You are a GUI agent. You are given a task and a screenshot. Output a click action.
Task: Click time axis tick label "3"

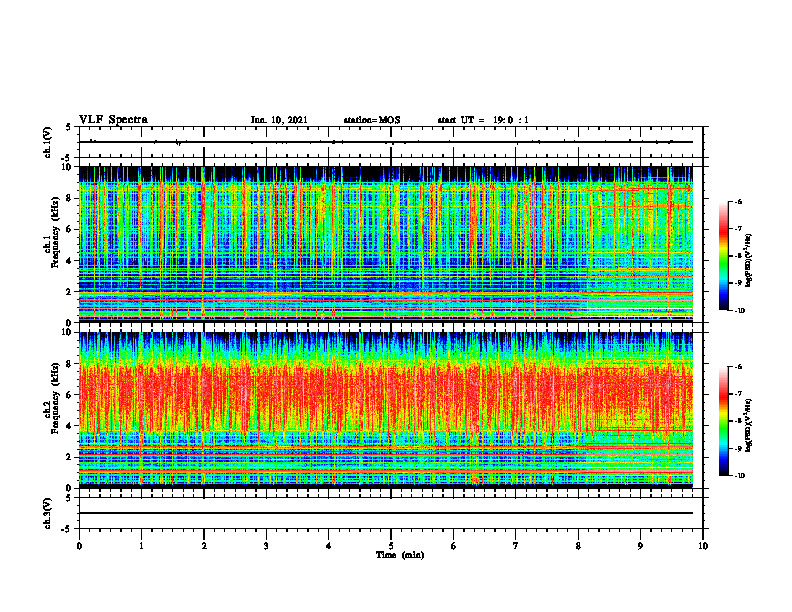pyautogui.click(x=266, y=546)
